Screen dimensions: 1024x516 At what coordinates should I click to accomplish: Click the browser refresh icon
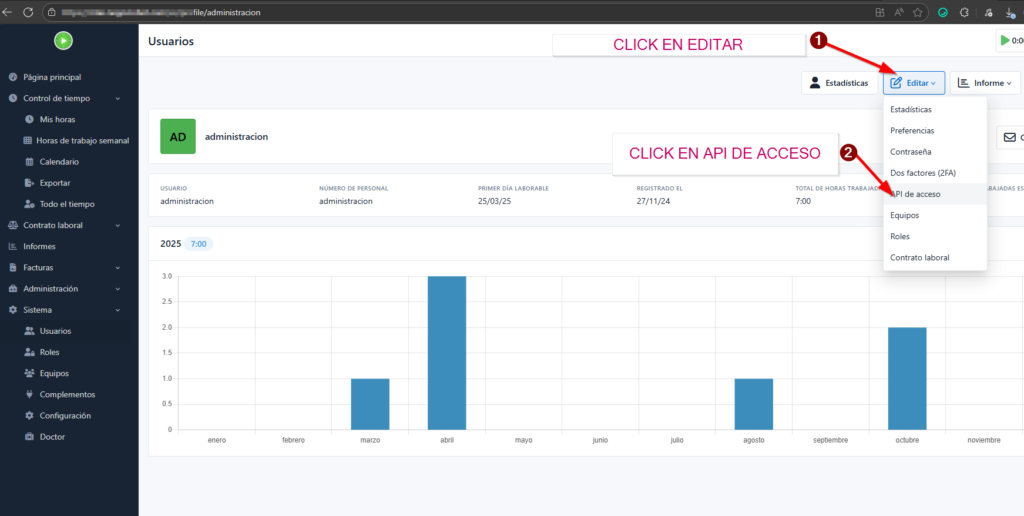point(27,11)
